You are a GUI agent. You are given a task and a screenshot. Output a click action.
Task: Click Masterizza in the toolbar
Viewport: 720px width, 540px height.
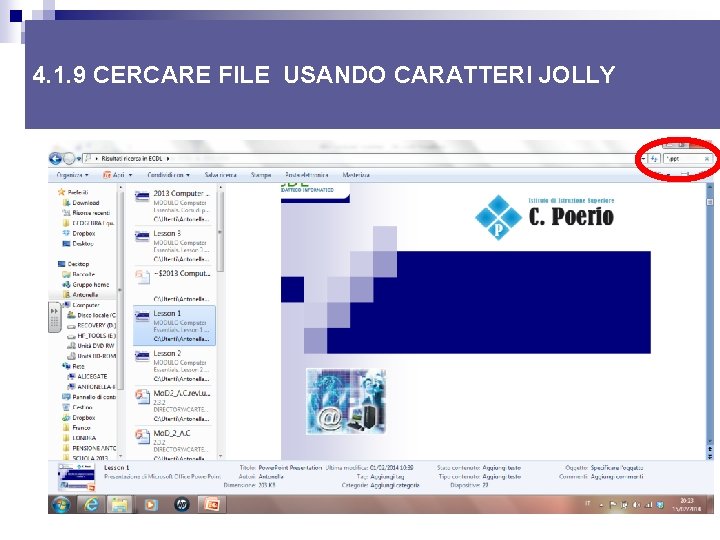(356, 175)
